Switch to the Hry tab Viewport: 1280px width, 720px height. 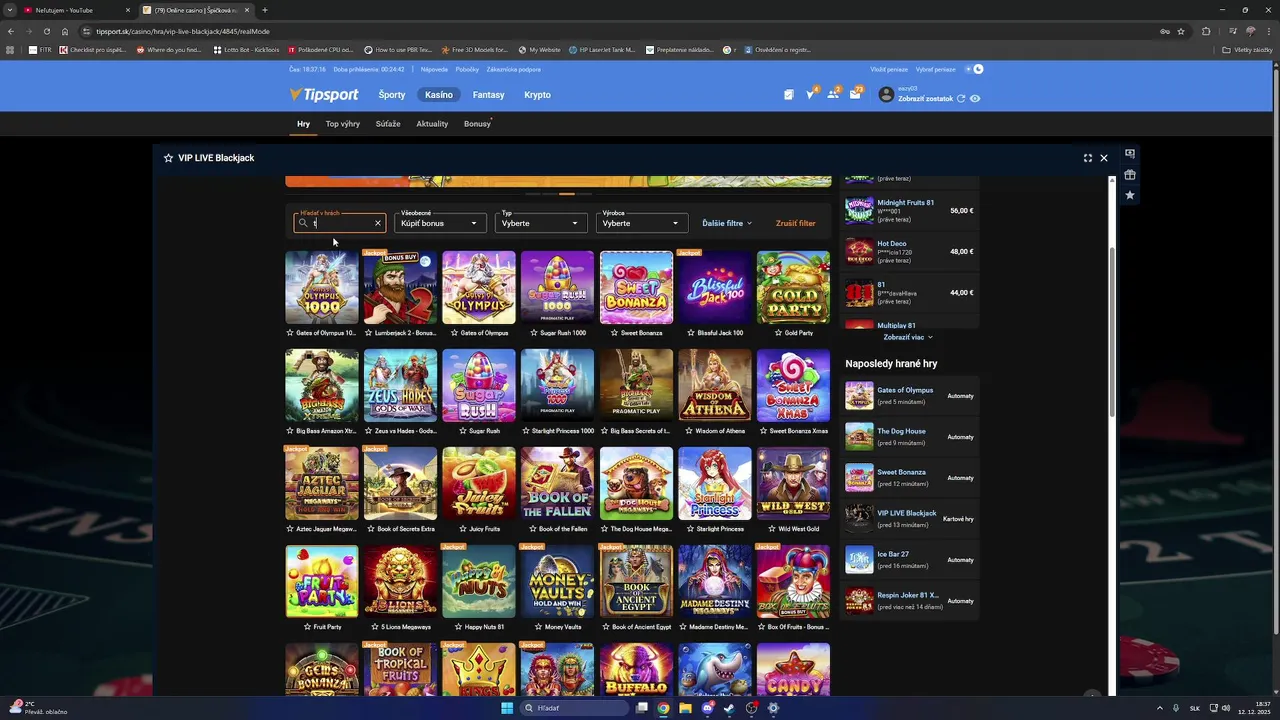(303, 124)
